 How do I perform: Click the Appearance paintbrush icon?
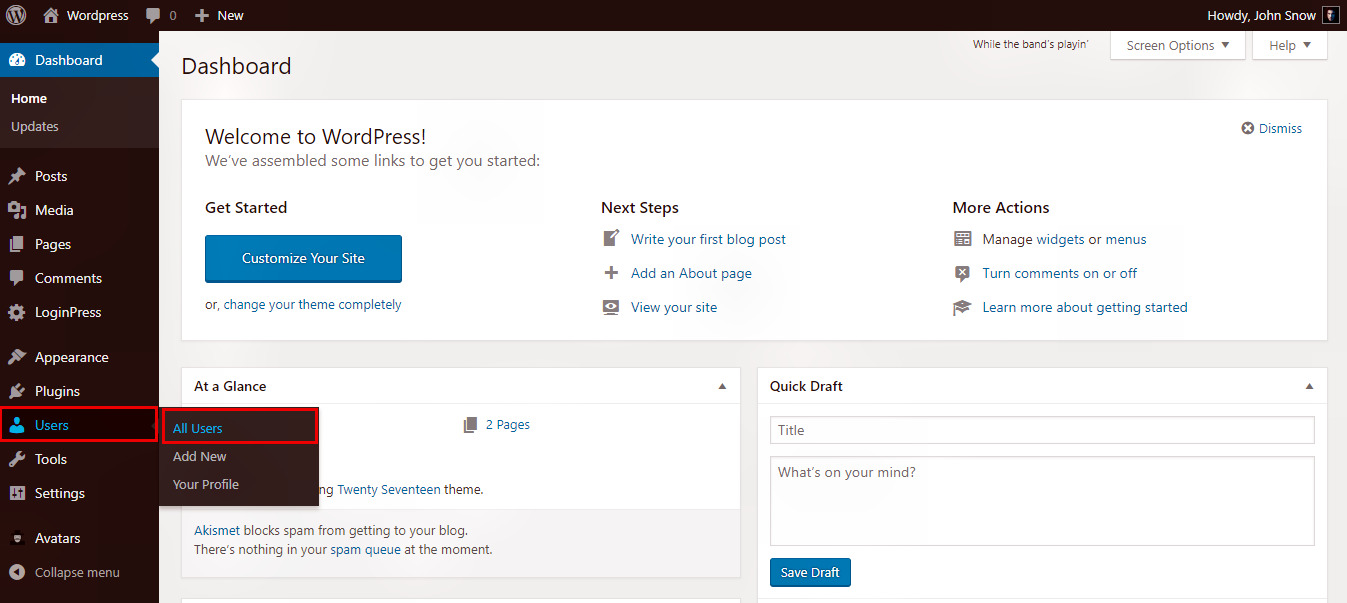17,357
